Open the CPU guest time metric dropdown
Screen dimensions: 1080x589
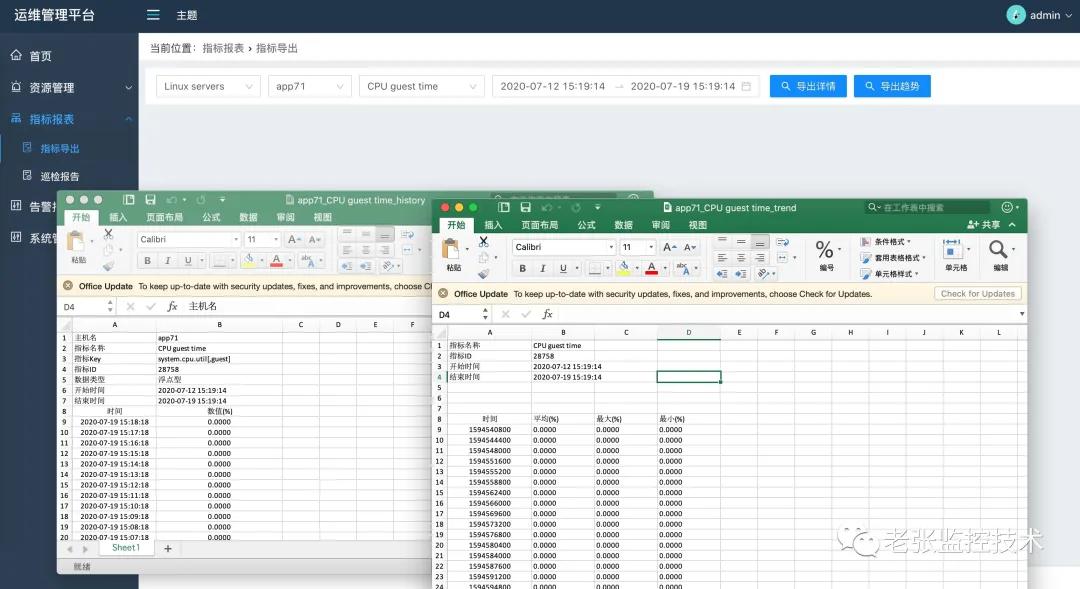pos(421,86)
